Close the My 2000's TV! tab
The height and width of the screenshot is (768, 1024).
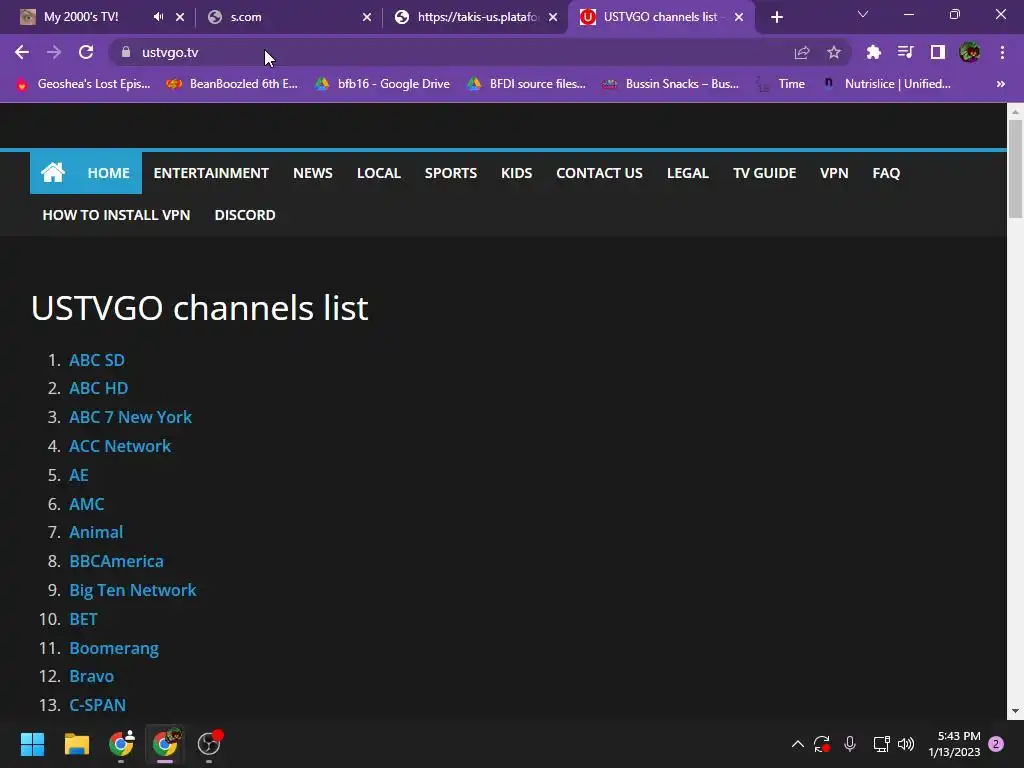pyautogui.click(x=180, y=17)
